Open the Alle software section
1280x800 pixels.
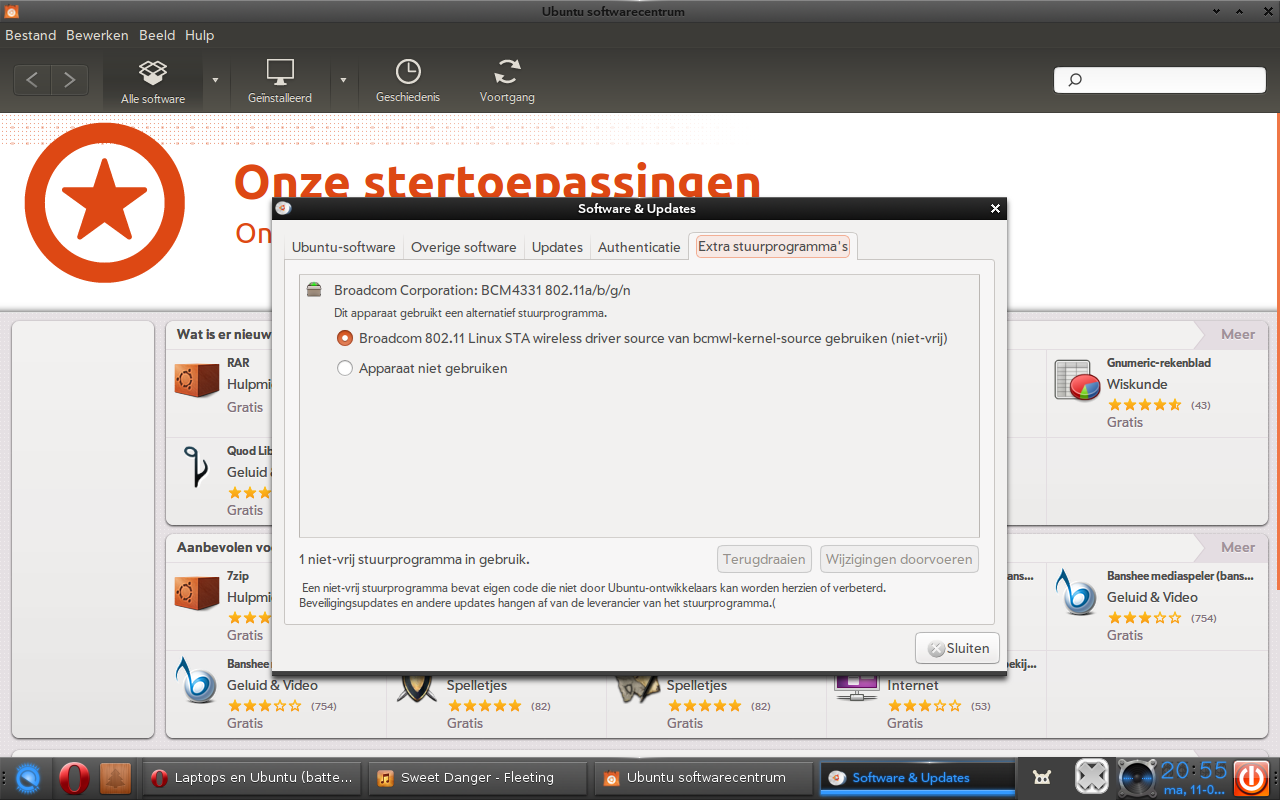[x=153, y=81]
